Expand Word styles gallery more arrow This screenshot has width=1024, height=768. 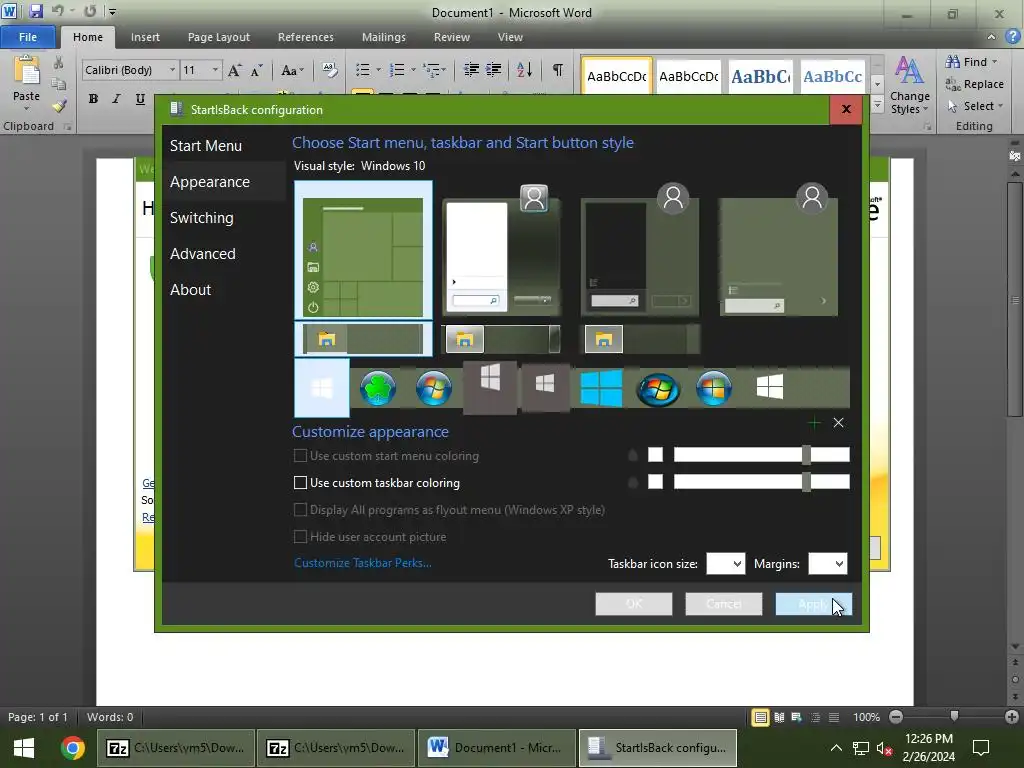point(877,104)
